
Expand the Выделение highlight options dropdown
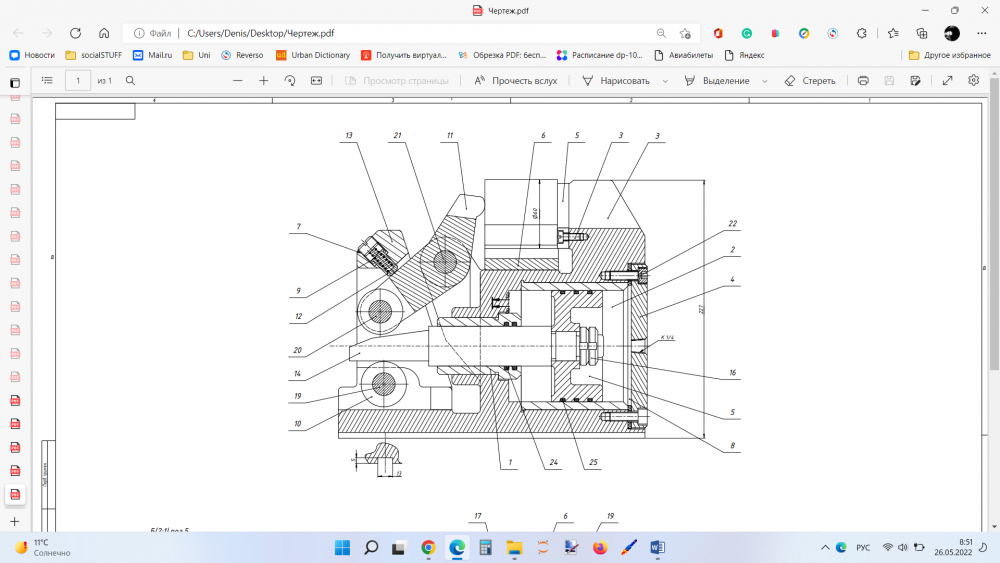pyautogui.click(x=765, y=81)
